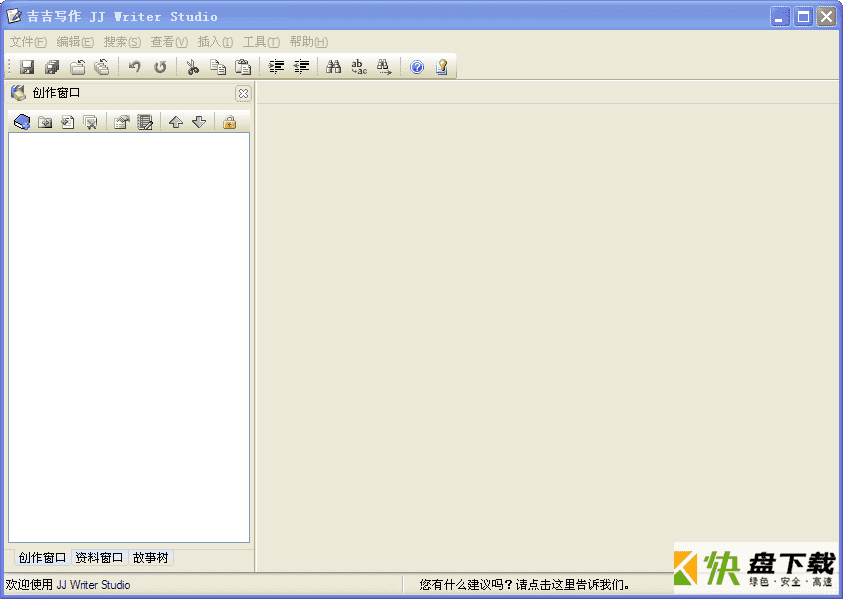Minimize the JJ Writer Studio window
The image size is (843, 599).
click(x=780, y=17)
